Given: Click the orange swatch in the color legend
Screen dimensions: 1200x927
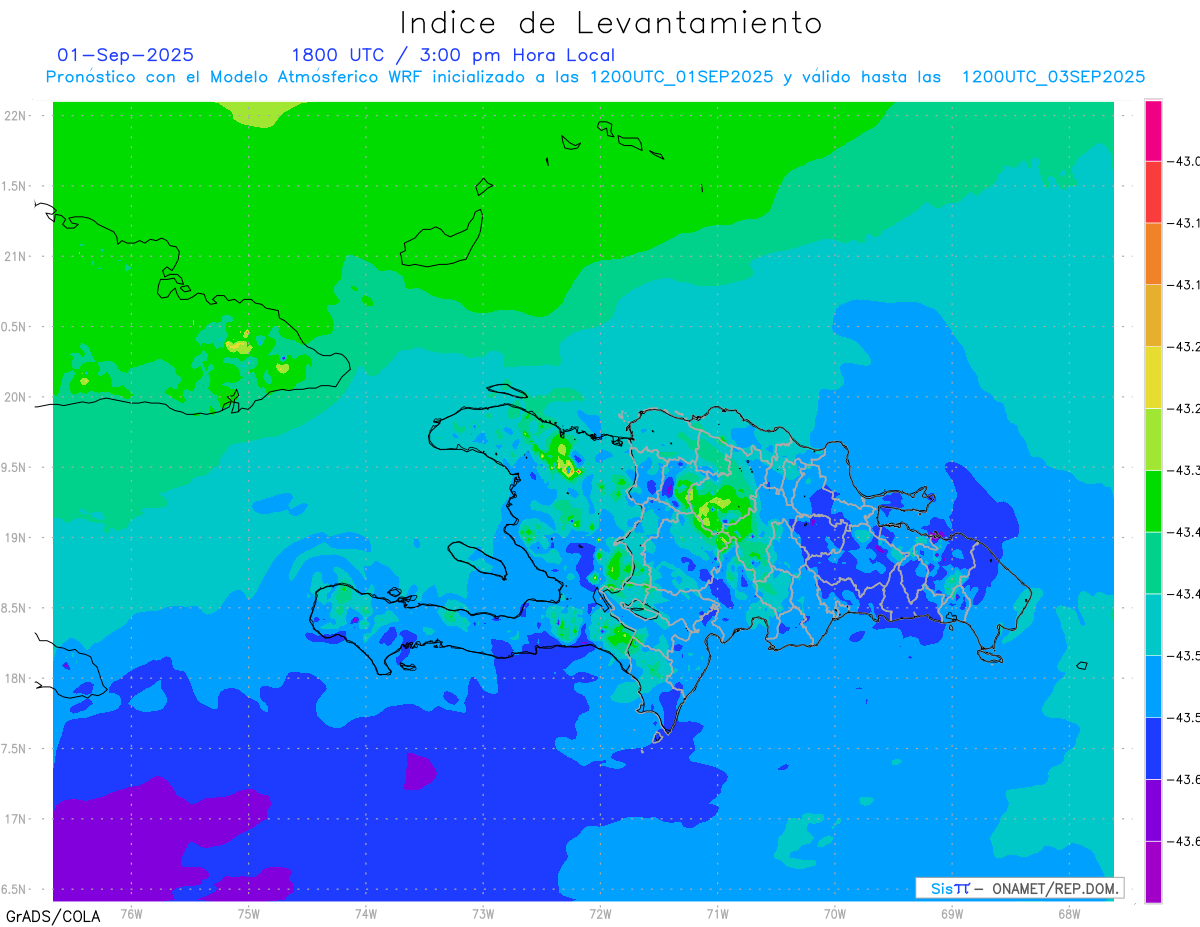Looking at the screenshot, I should click(1153, 253).
